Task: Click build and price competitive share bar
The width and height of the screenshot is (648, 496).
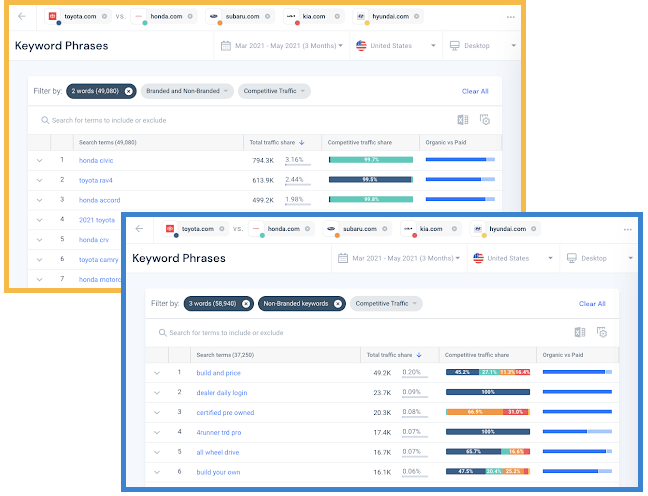Action: click(x=488, y=372)
